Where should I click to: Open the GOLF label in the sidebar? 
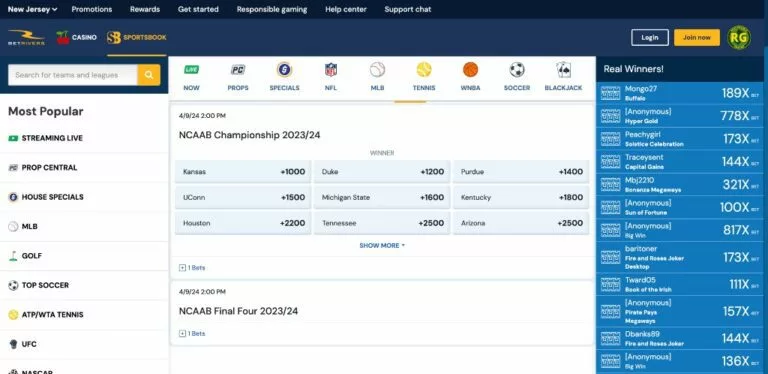(x=31, y=256)
